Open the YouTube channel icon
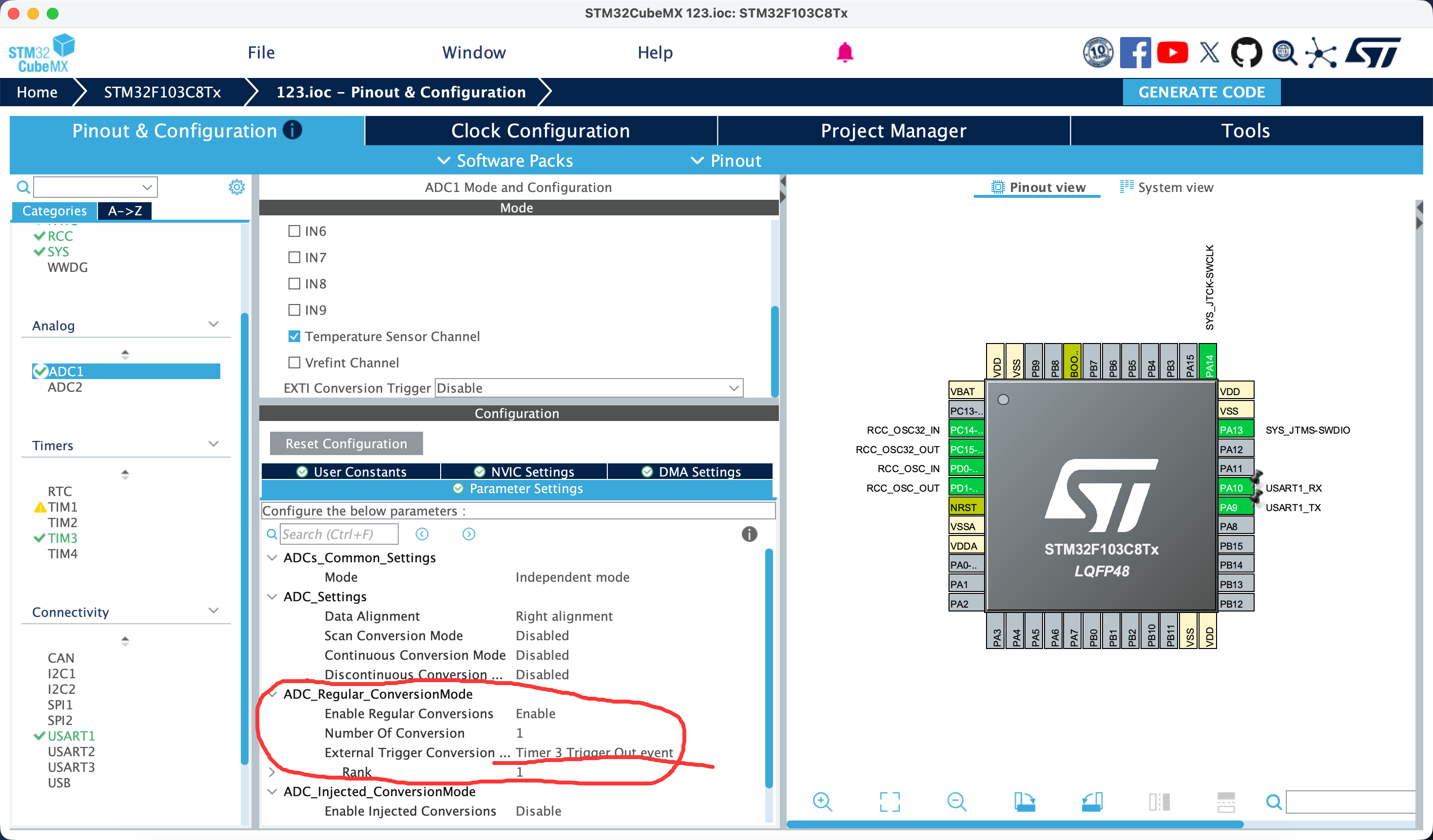Screen dimensions: 1433x840 coord(1172,53)
